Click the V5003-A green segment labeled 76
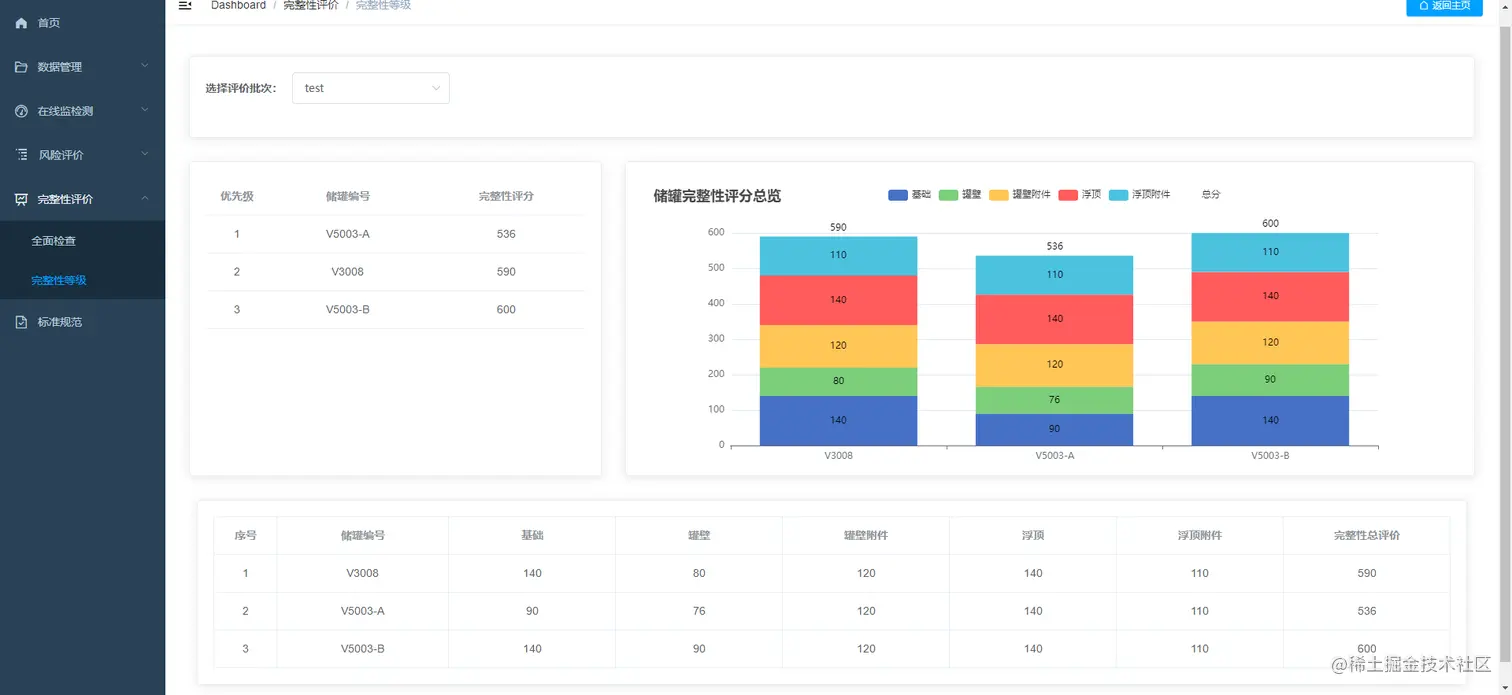 pos(1054,400)
